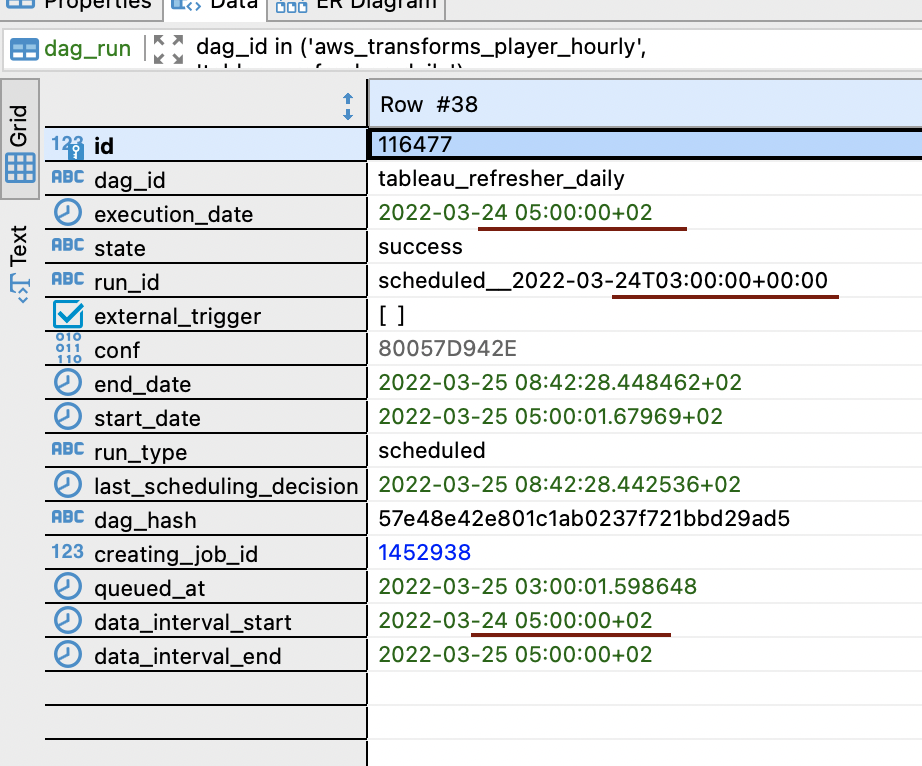Click the dag_run table icon
922x766 pixels.
pos(24,49)
